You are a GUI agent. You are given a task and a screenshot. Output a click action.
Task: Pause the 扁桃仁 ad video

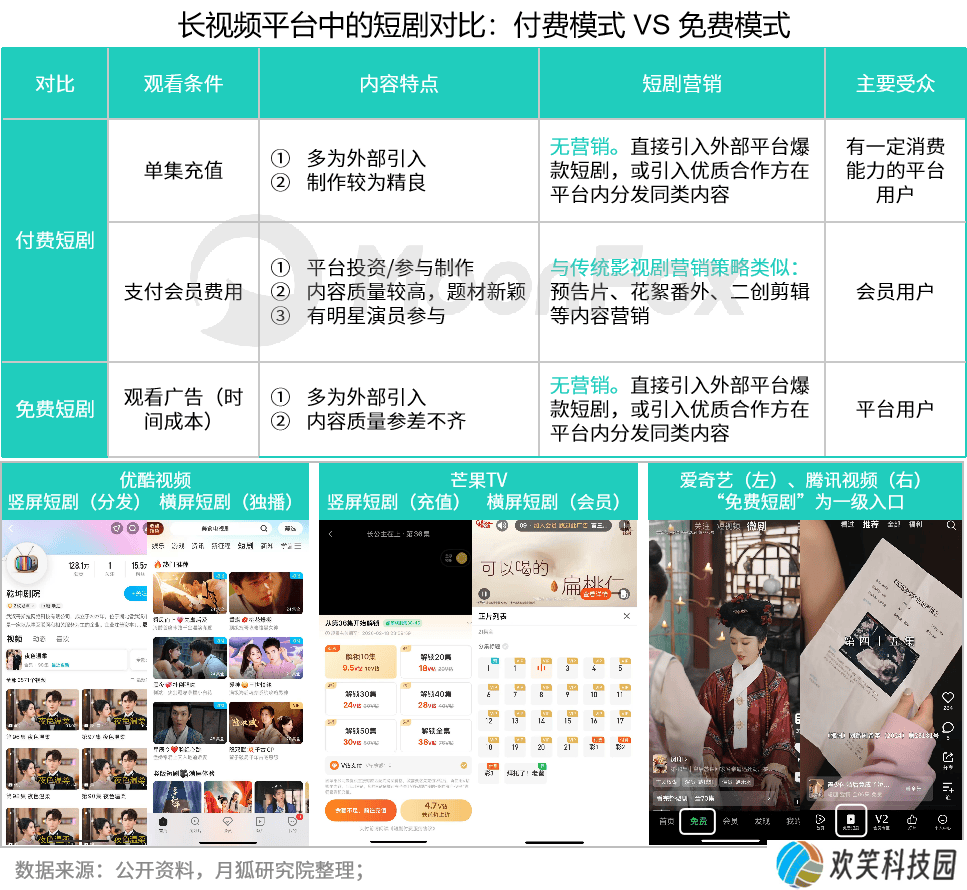point(484,594)
